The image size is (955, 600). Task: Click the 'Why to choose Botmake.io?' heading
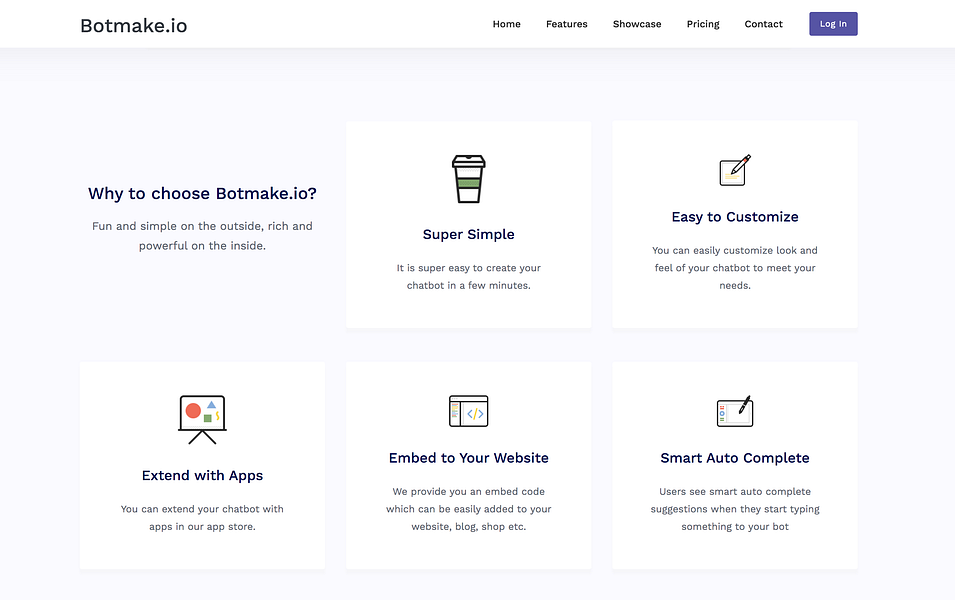click(x=202, y=194)
